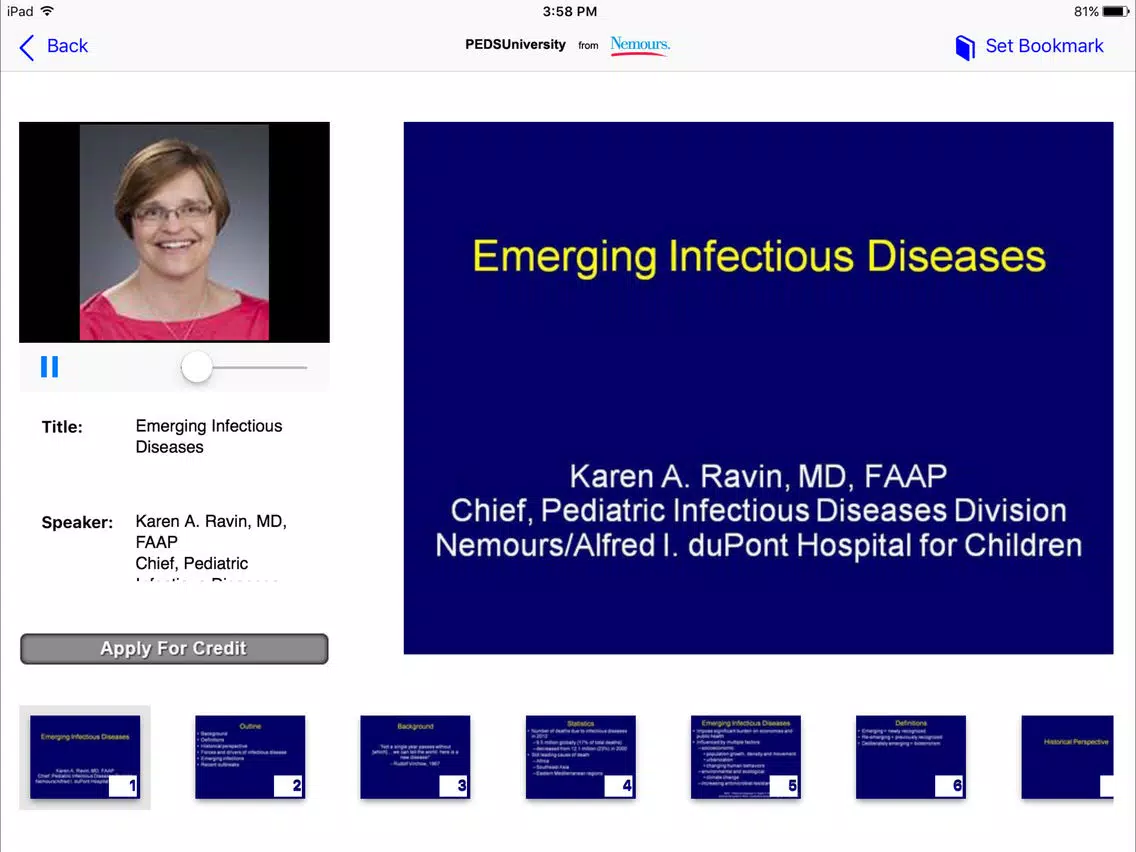1136x852 pixels.
Task: Open slide thumbnail 2 Outline
Action: (x=250, y=757)
